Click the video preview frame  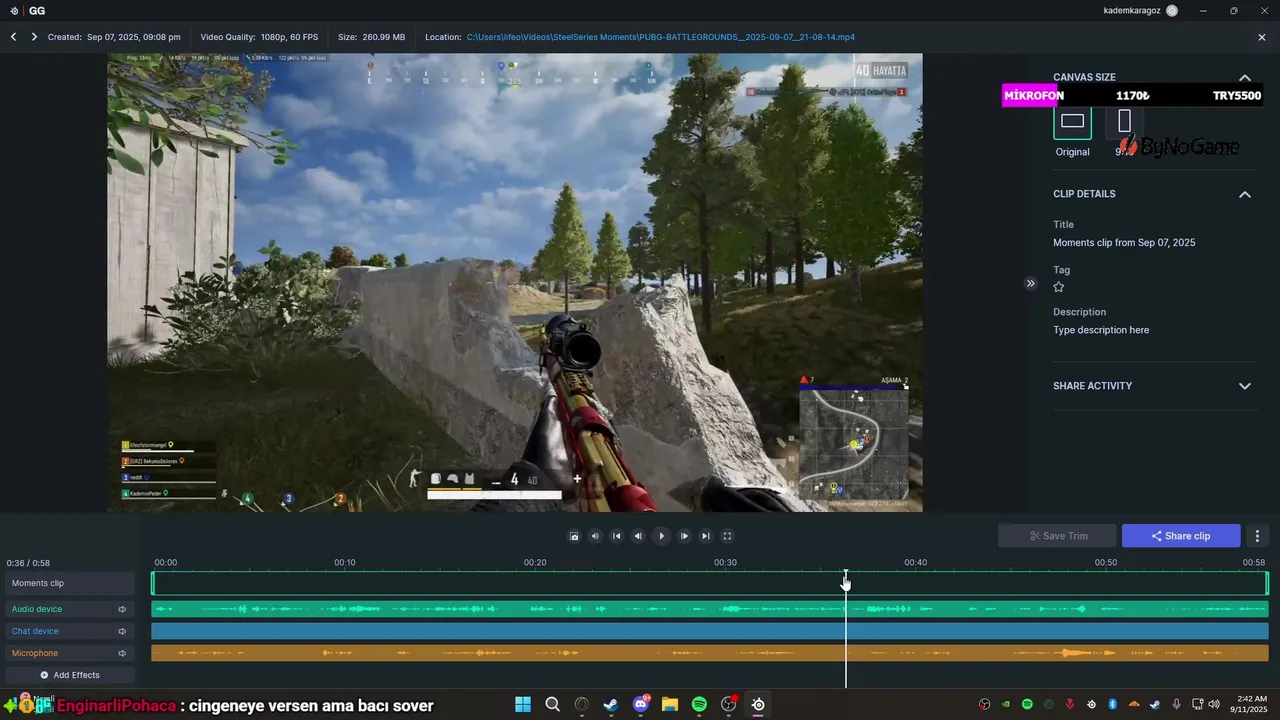(515, 283)
